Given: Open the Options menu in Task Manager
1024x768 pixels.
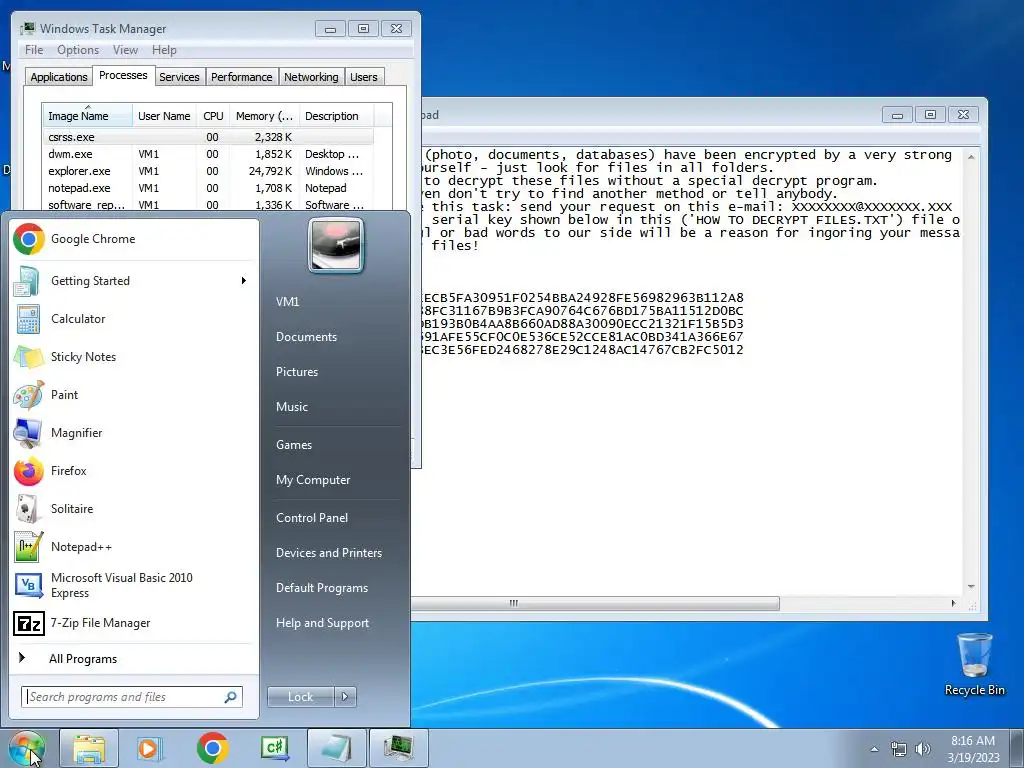Looking at the screenshot, I should coord(78,50).
